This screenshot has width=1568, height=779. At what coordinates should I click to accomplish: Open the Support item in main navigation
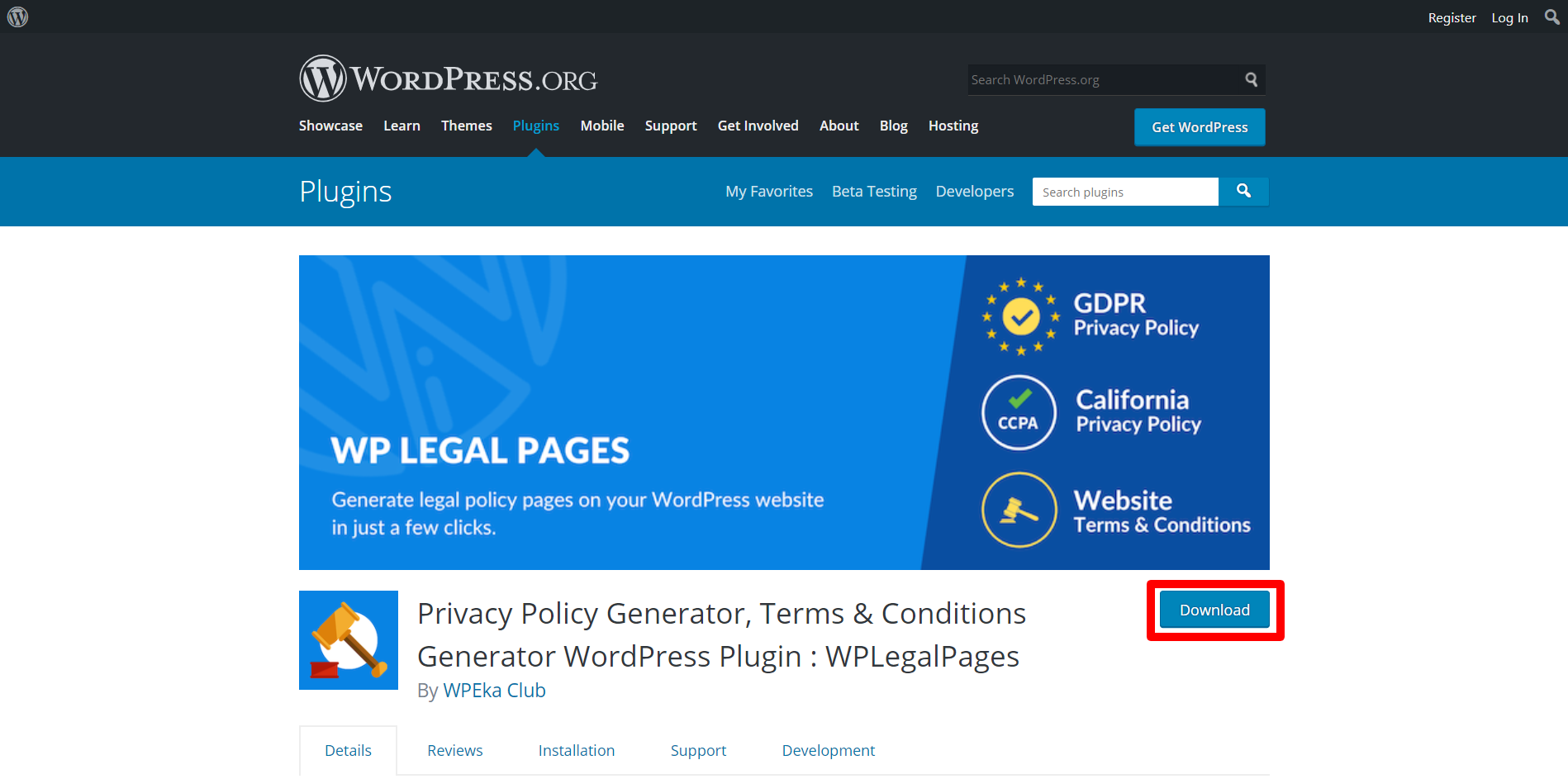point(671,126)
